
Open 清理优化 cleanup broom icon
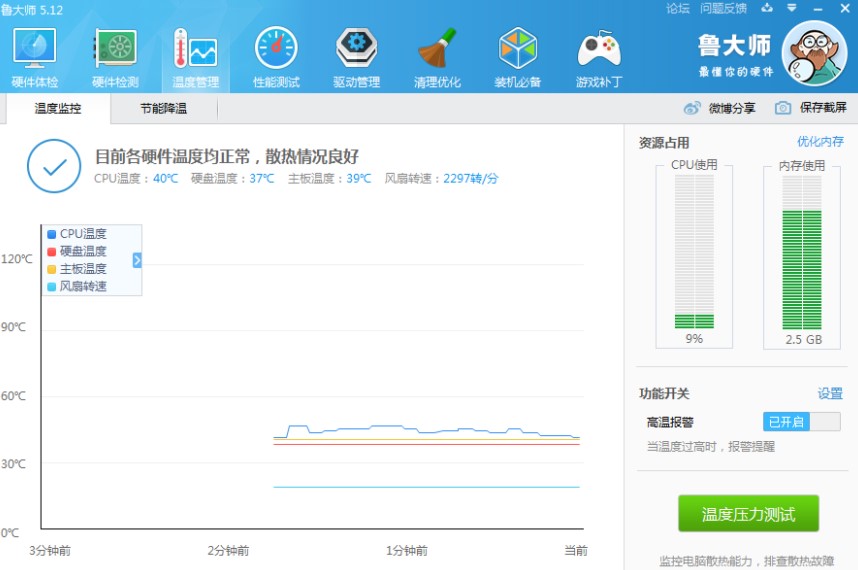pos(437,50)
